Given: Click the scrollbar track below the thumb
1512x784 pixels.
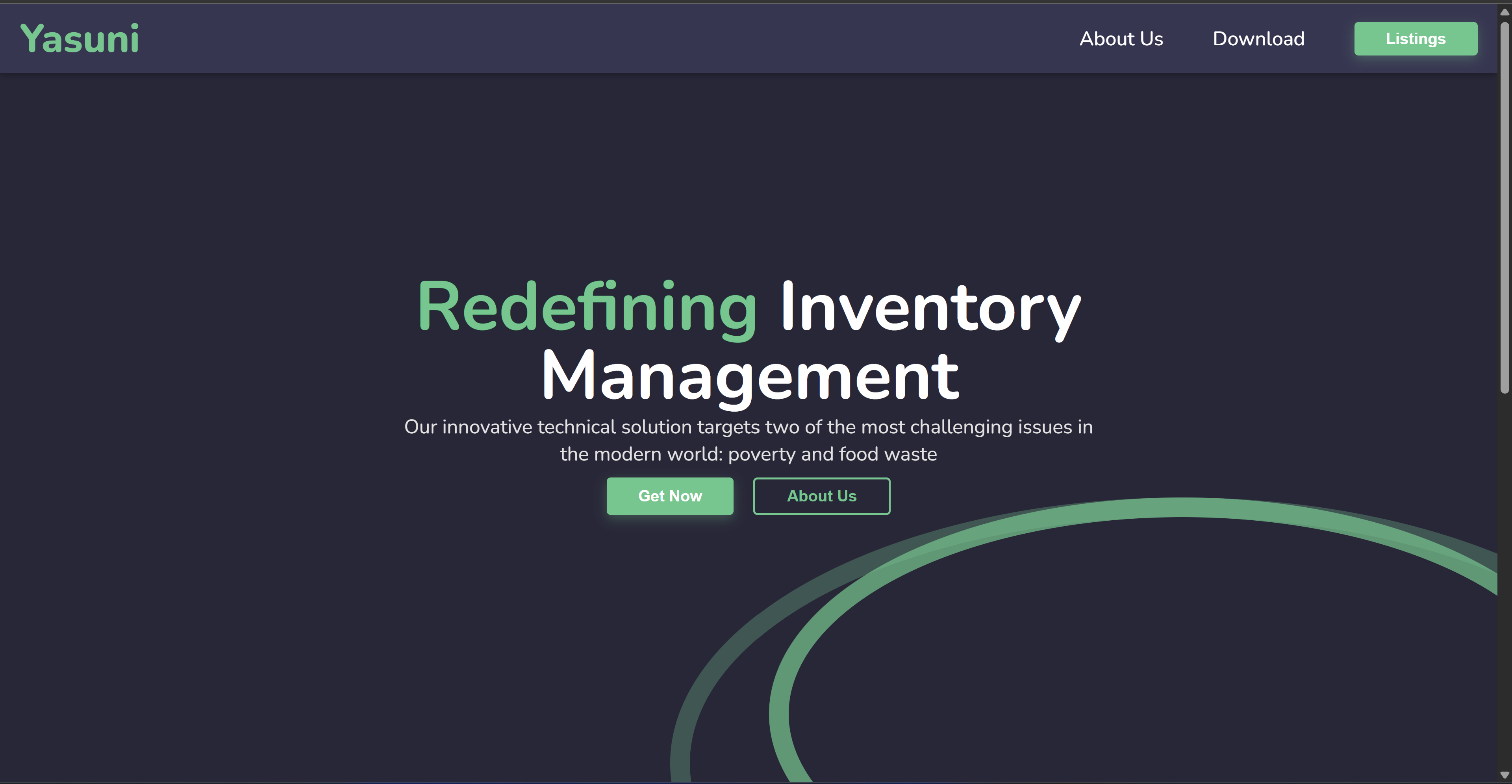Looking at the screenshot, I should tap(1505, 587).
